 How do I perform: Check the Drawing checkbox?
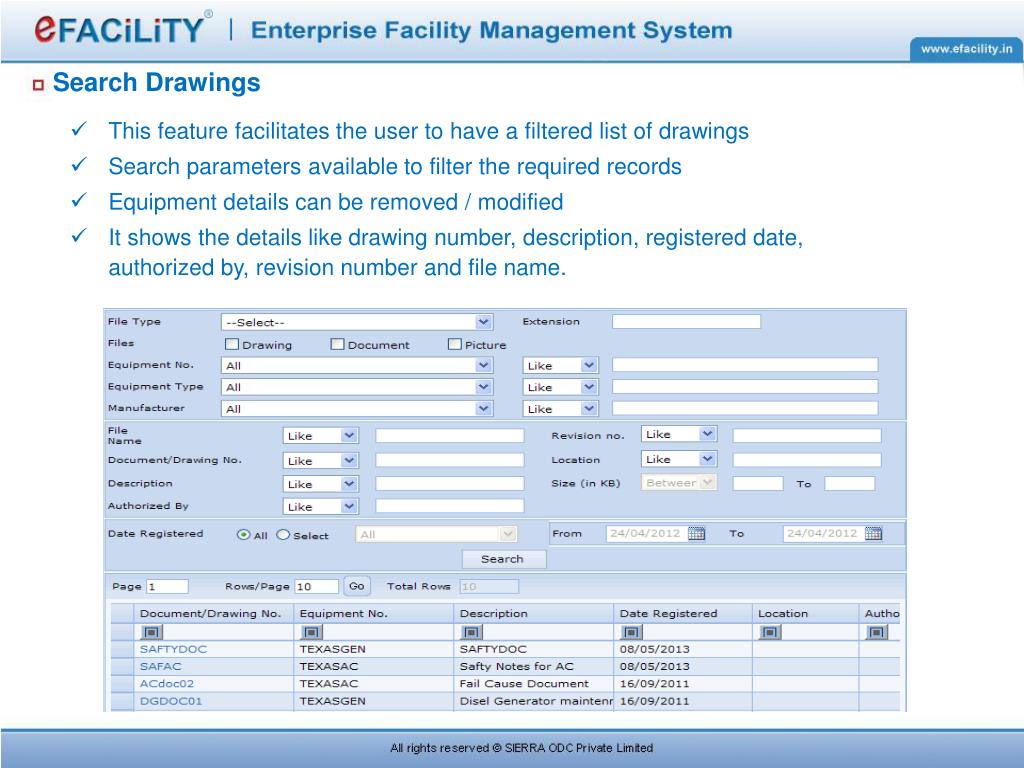(232, 344)
